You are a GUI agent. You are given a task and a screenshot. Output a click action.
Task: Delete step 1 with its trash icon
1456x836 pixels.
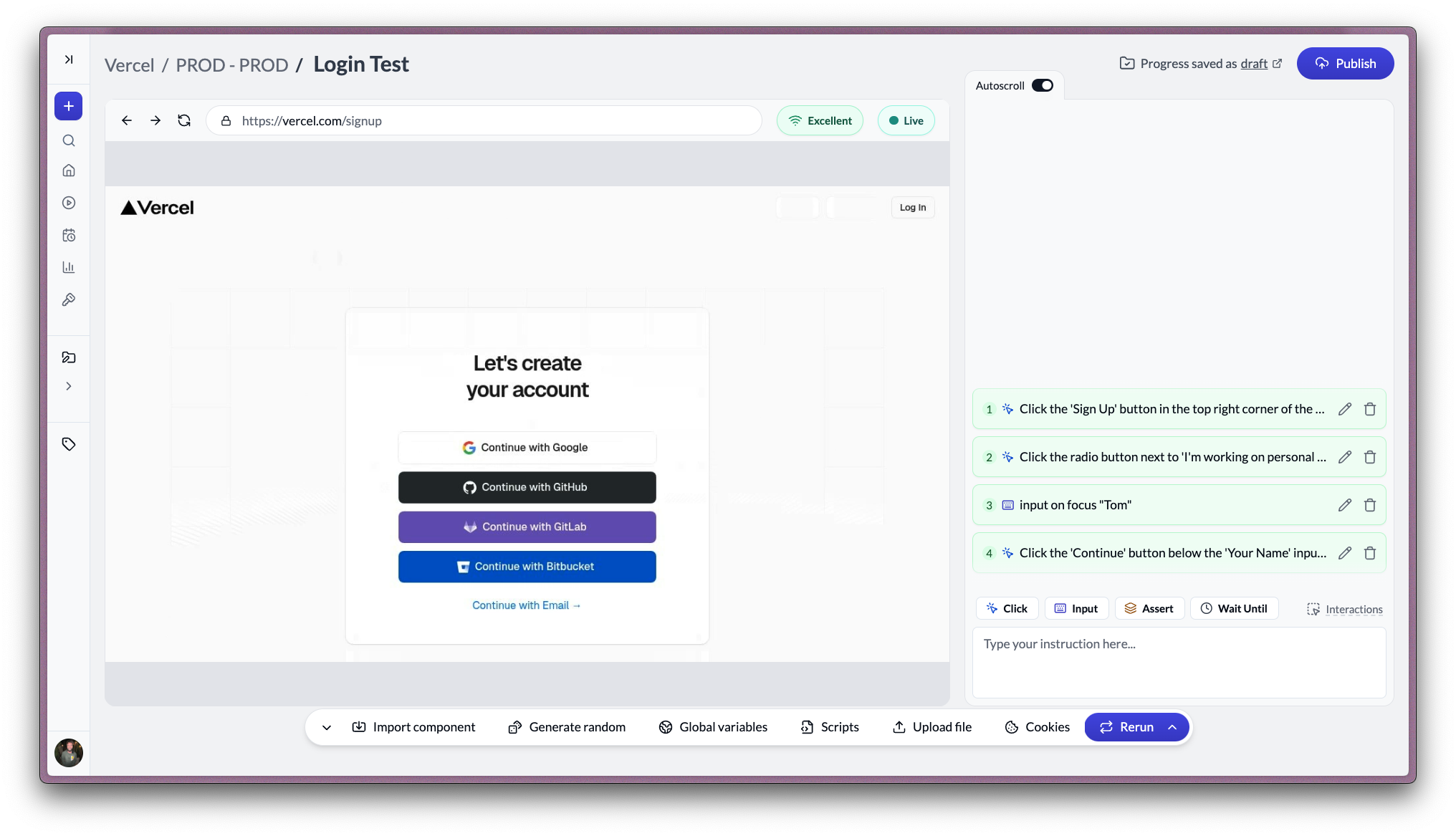pos(1371,408)
